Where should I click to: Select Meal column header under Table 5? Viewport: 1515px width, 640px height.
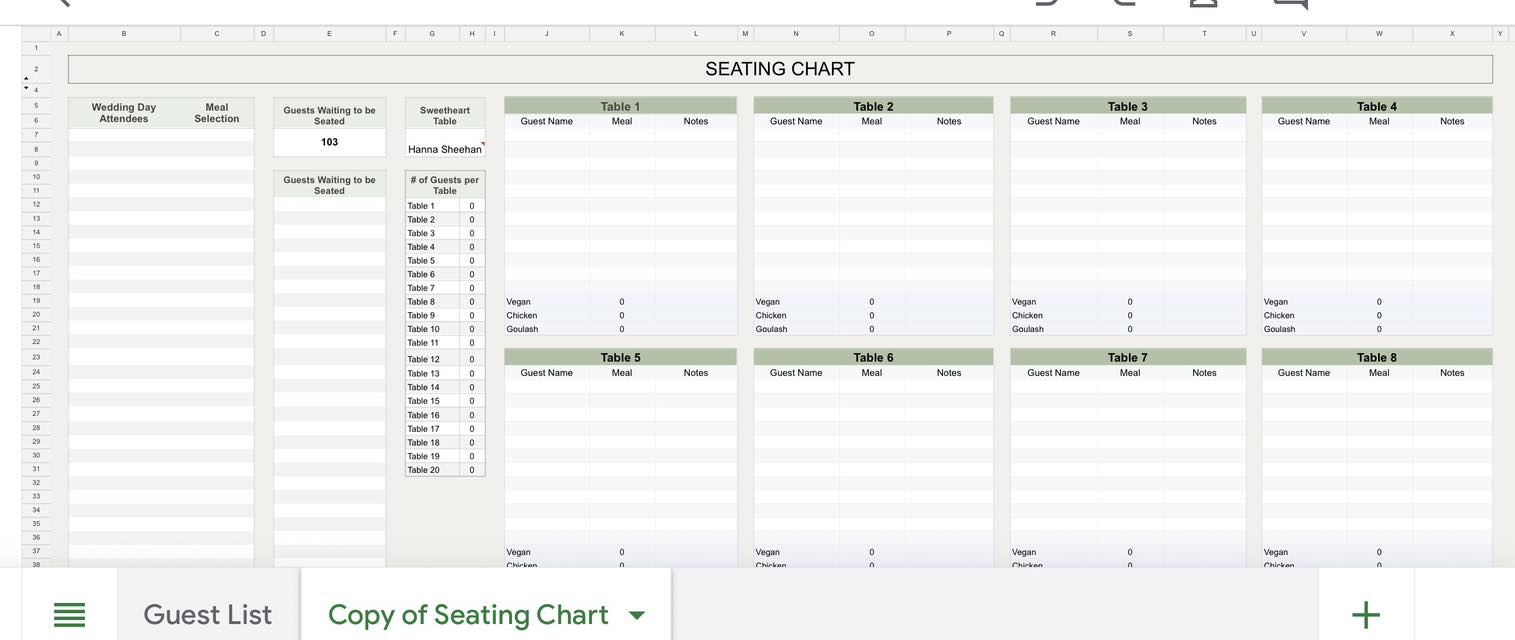click(622, 373)
